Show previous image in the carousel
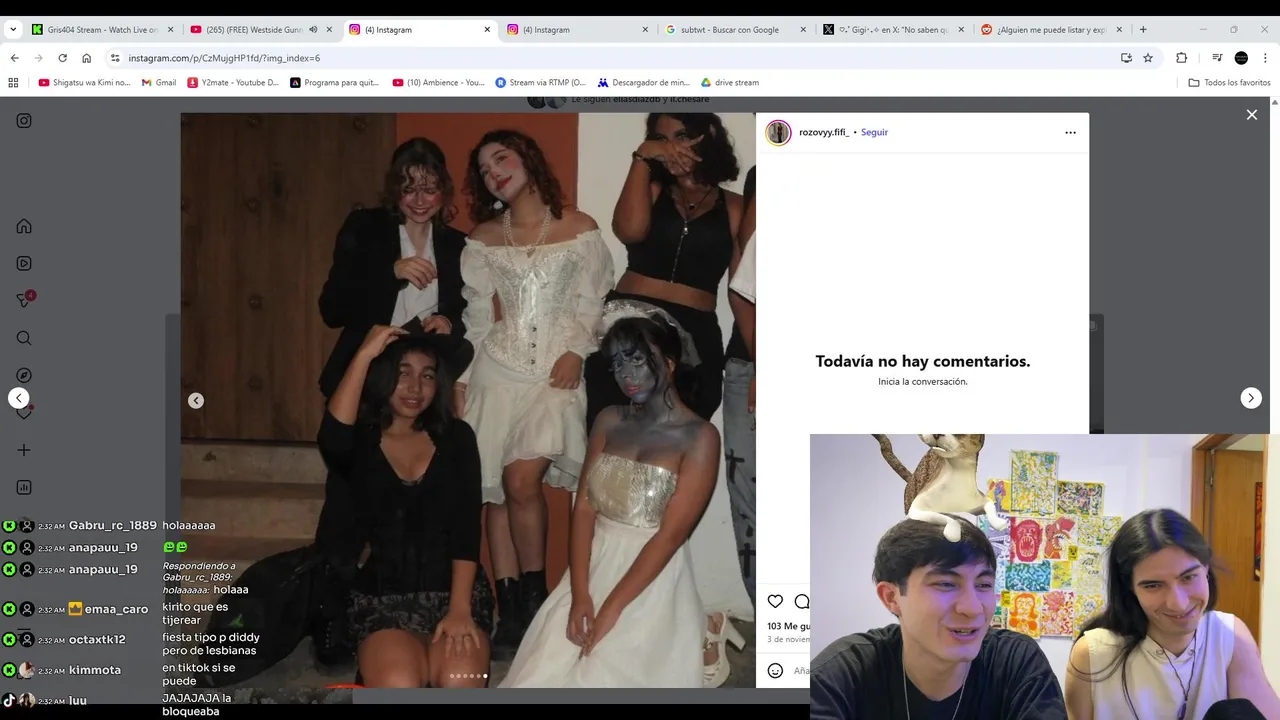 (x=196, y=400)
